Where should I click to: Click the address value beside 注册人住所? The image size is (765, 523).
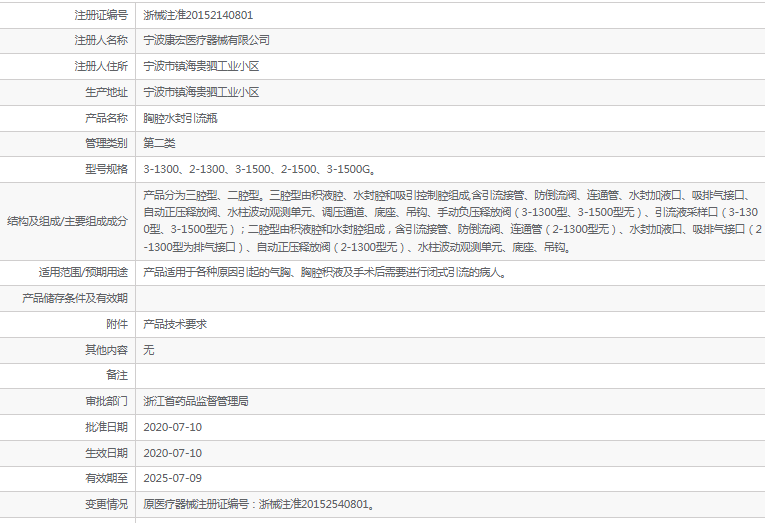point(201,66)
